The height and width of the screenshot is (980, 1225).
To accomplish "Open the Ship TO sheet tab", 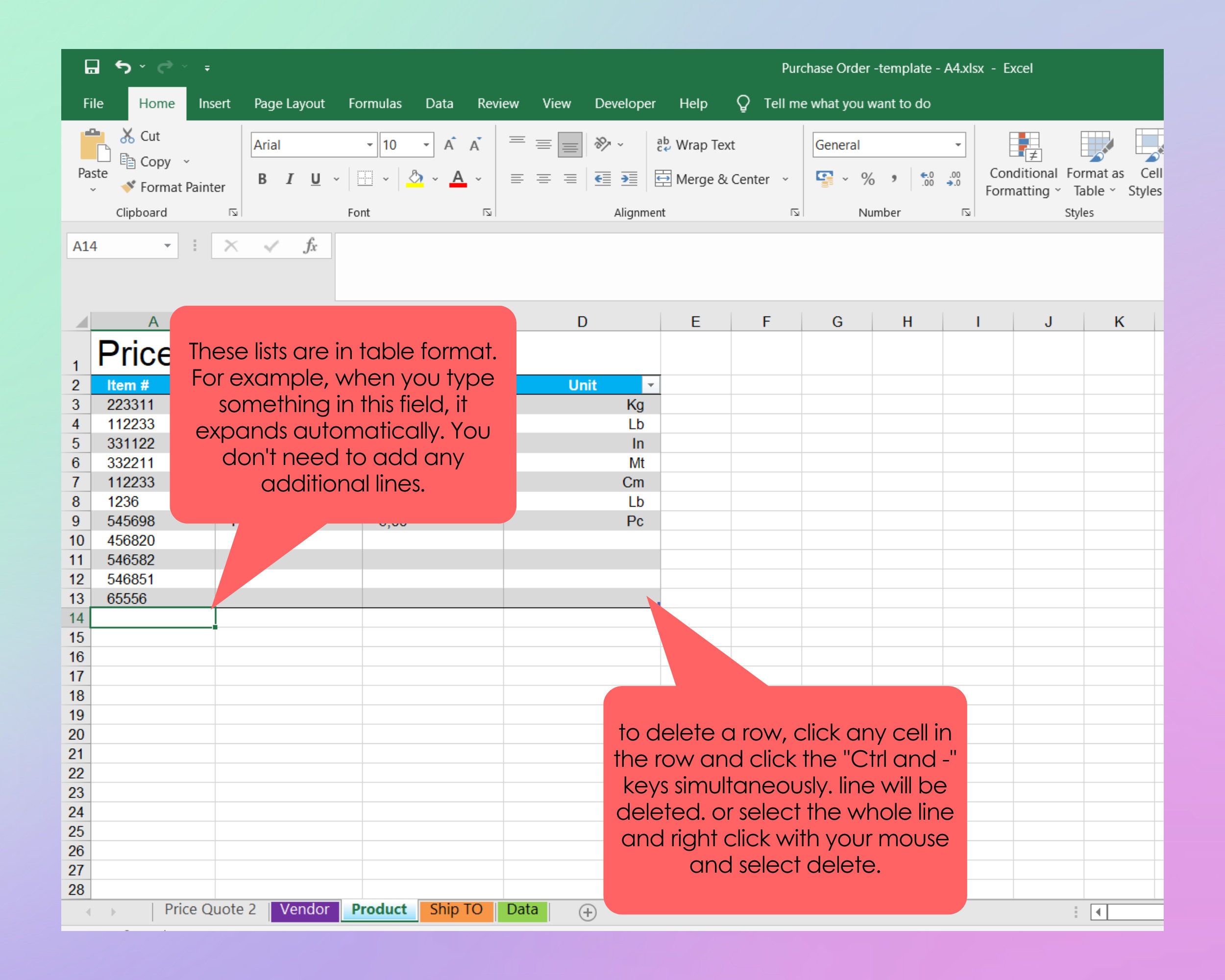I will click(456, 909).
